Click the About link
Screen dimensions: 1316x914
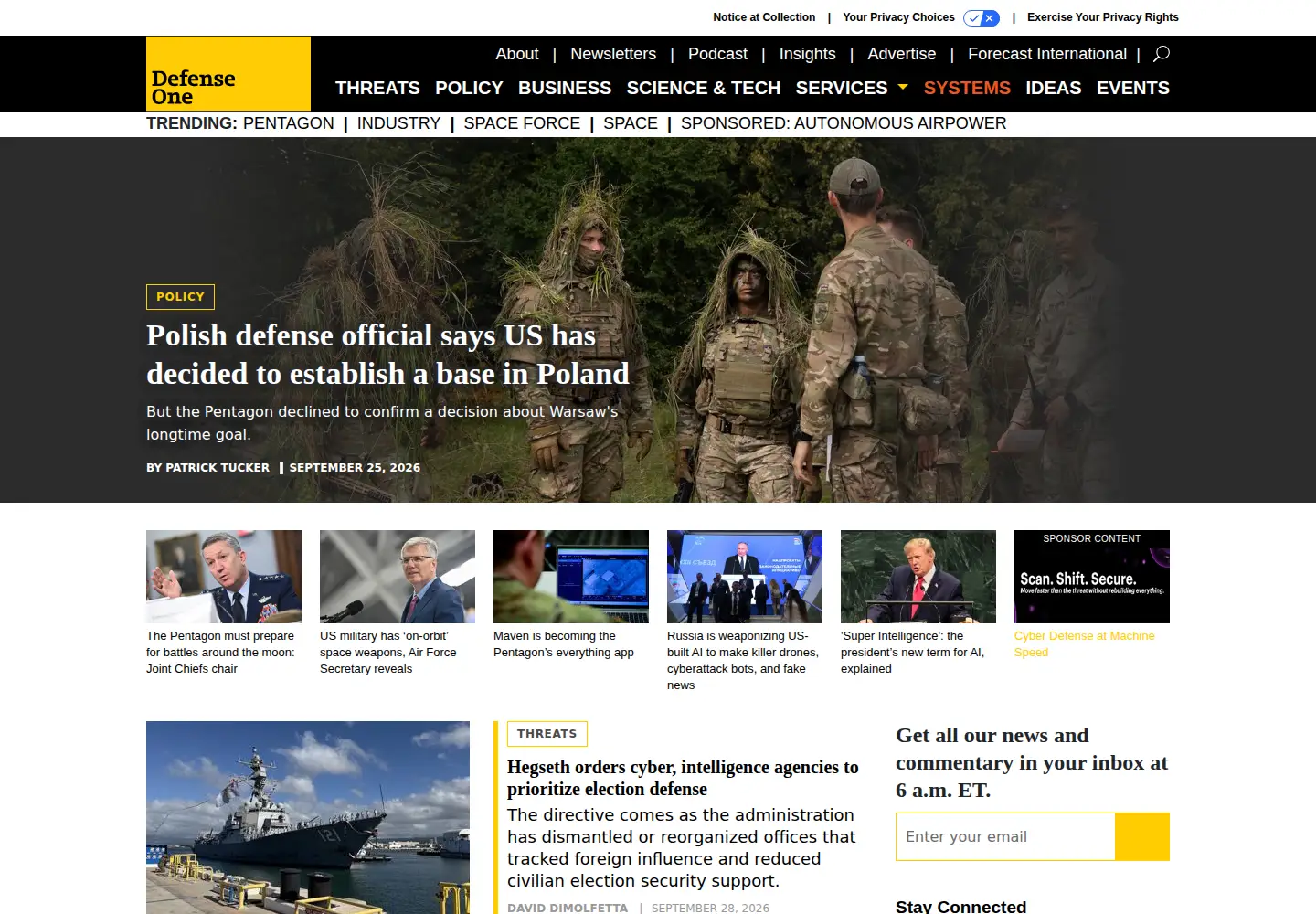coord(517,54)
